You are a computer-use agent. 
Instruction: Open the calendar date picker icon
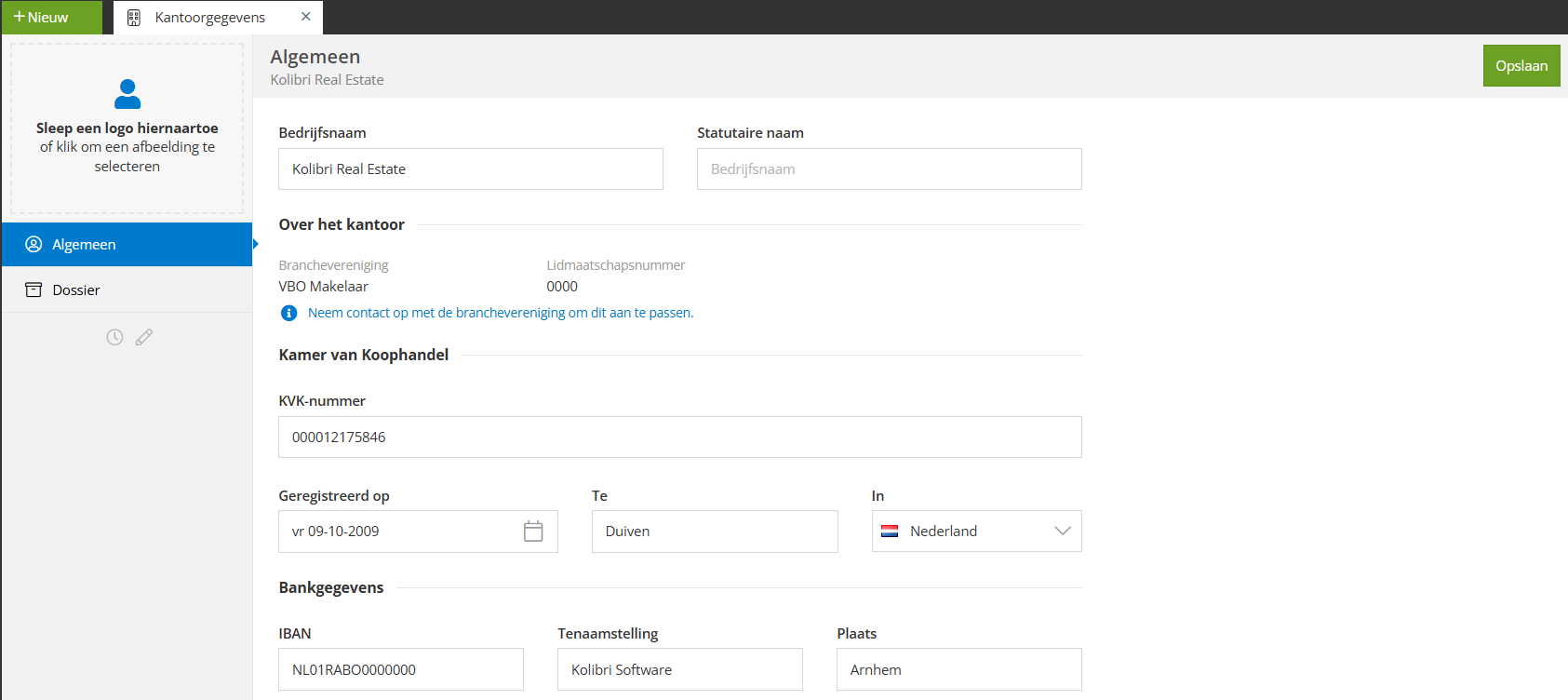pos(533,532)
